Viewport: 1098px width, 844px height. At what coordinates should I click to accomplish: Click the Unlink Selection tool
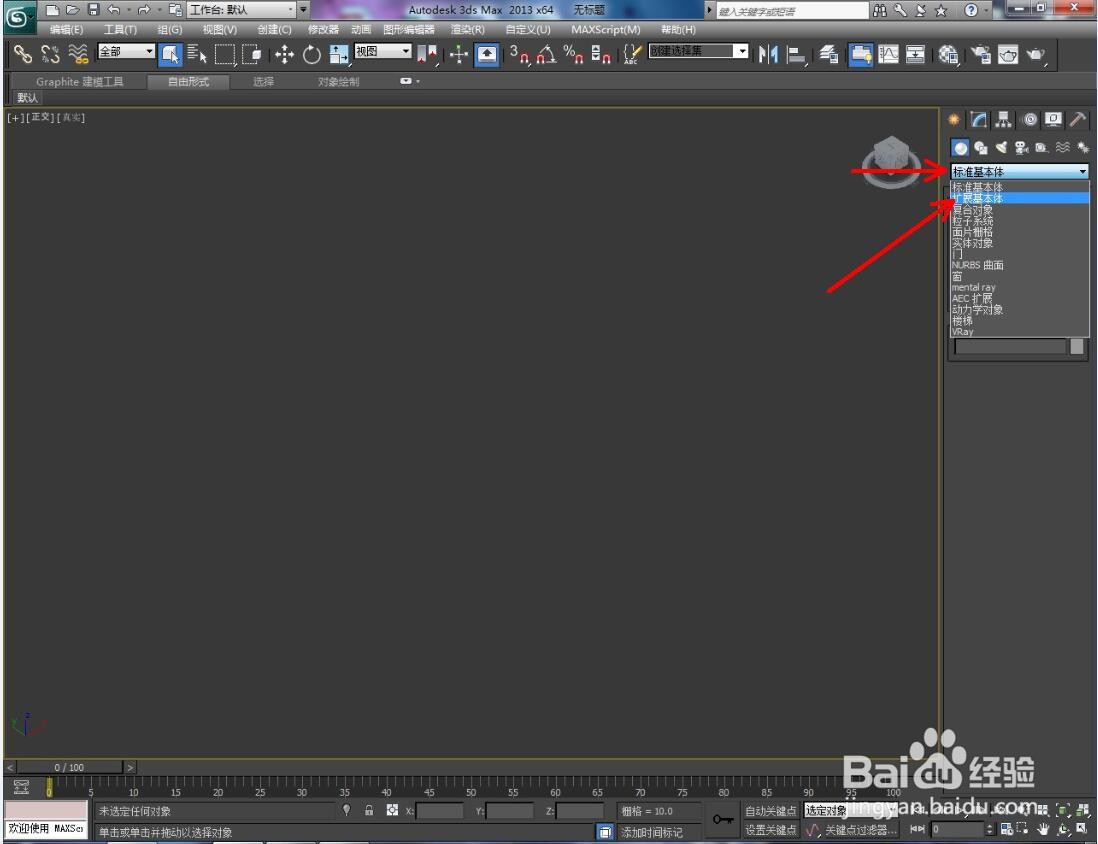point(50,54)
